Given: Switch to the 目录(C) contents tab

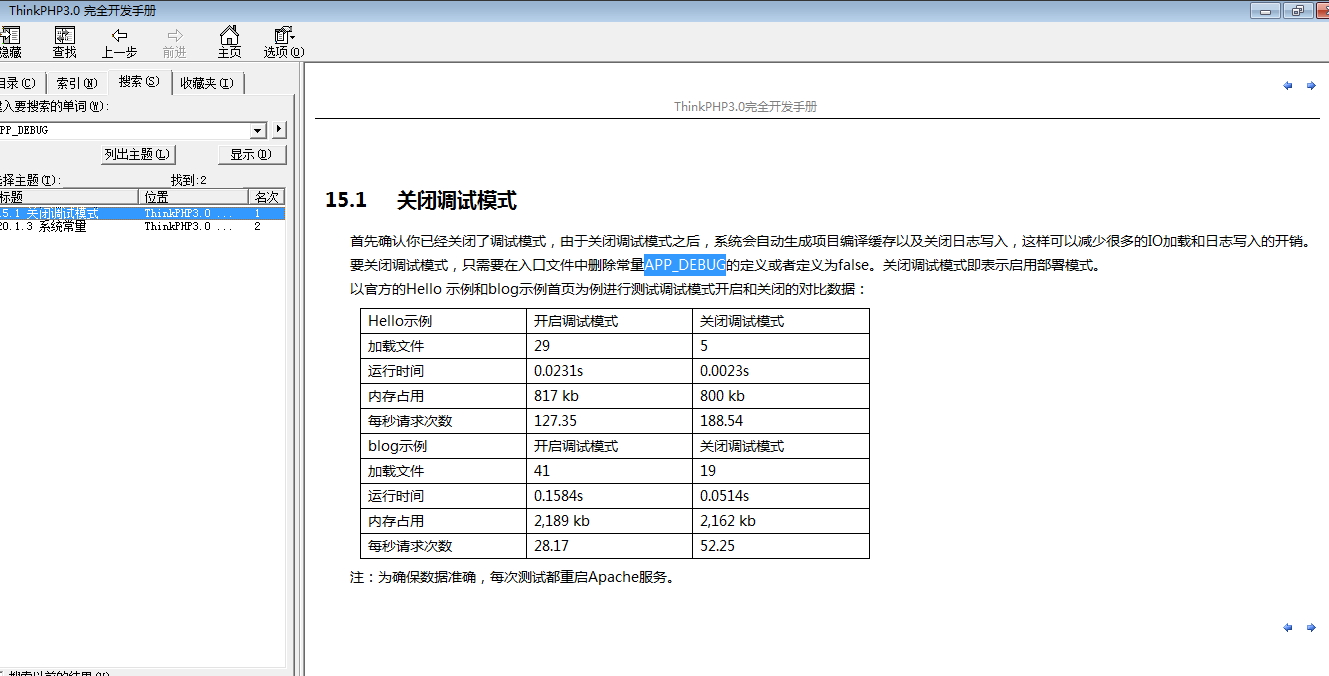Looking at the screenshot, I should [x=18, y=83].
